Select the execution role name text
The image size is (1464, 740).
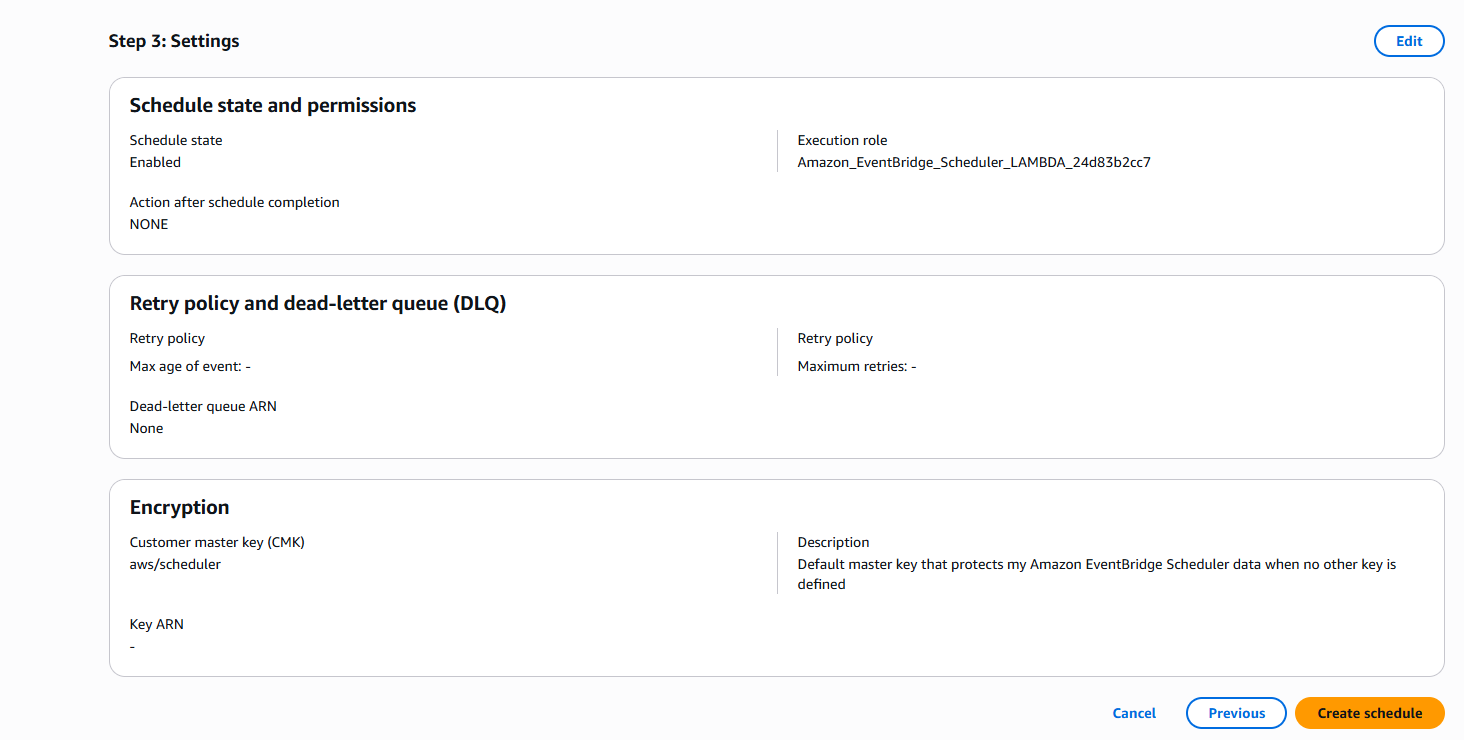click(974, 162)
